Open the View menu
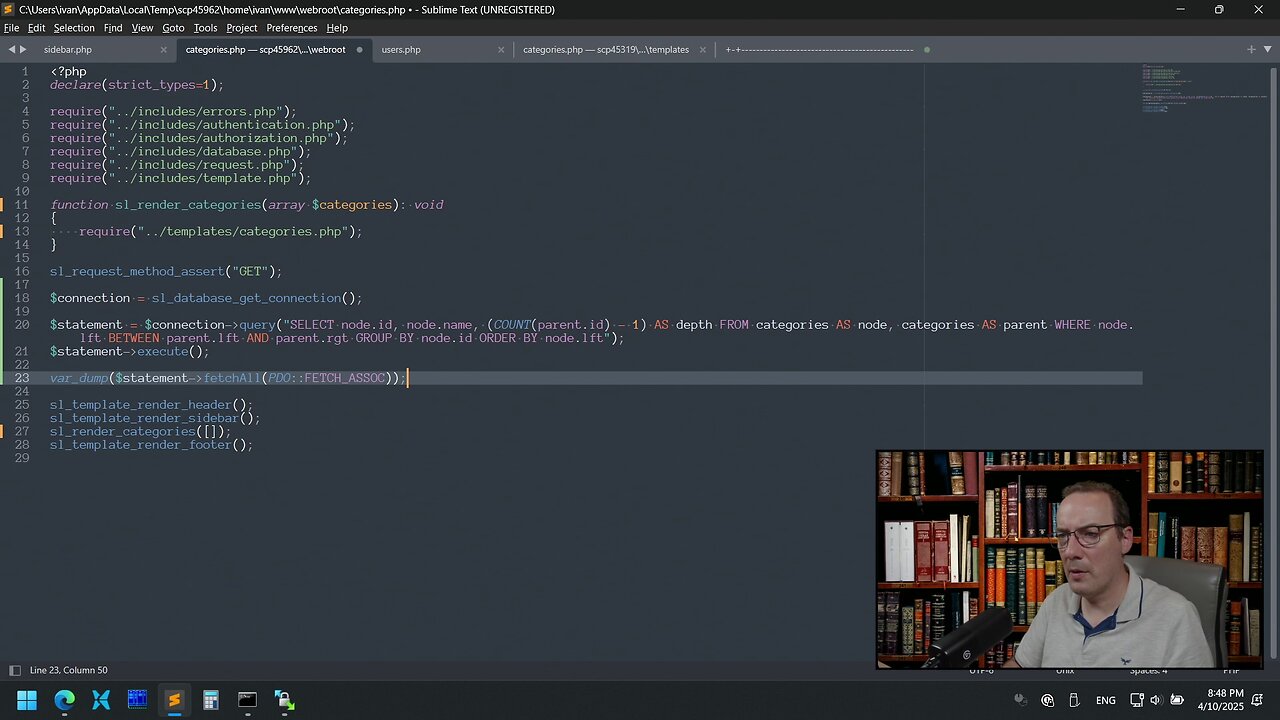 tap(143, 28)
